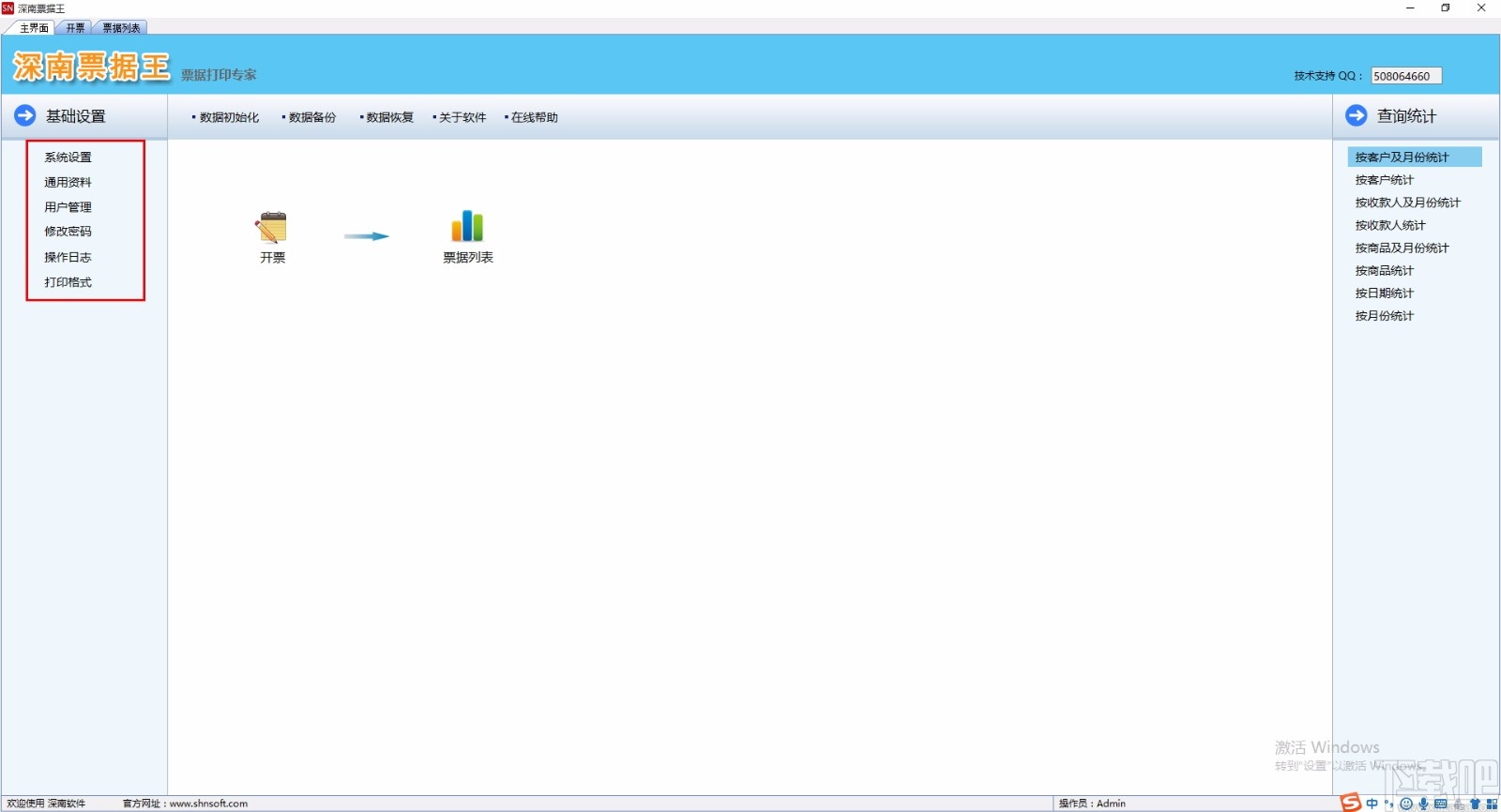Open the 票据列表 bar chart icon
Screen dimensions: 1501x812
tap(467, 227)
